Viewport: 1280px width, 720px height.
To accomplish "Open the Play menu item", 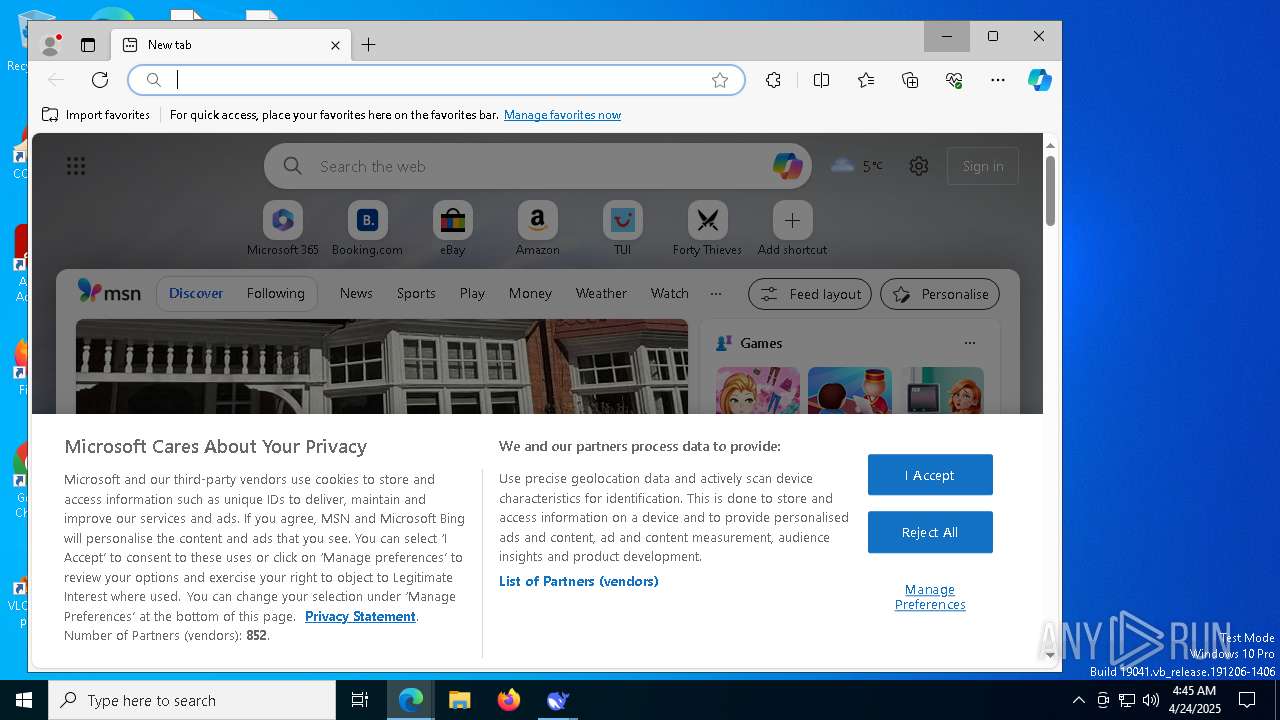I will (x=472, y=293).
